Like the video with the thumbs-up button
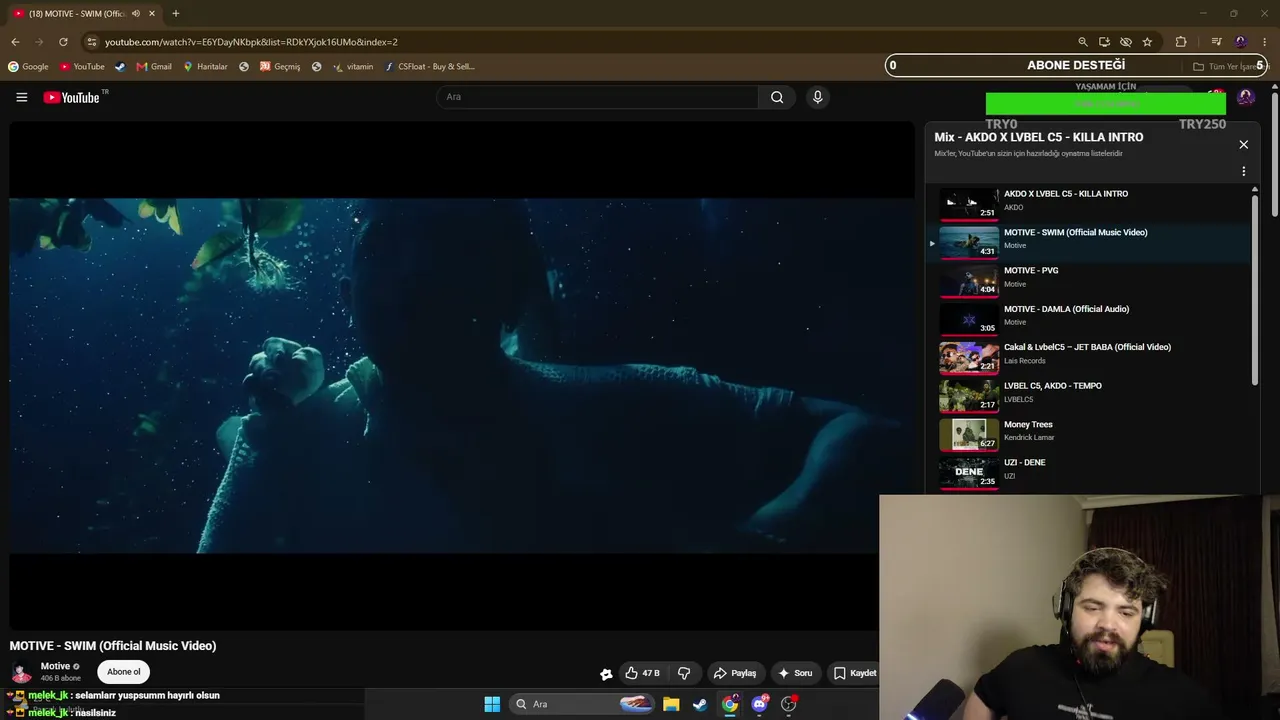 click(642, 673)
